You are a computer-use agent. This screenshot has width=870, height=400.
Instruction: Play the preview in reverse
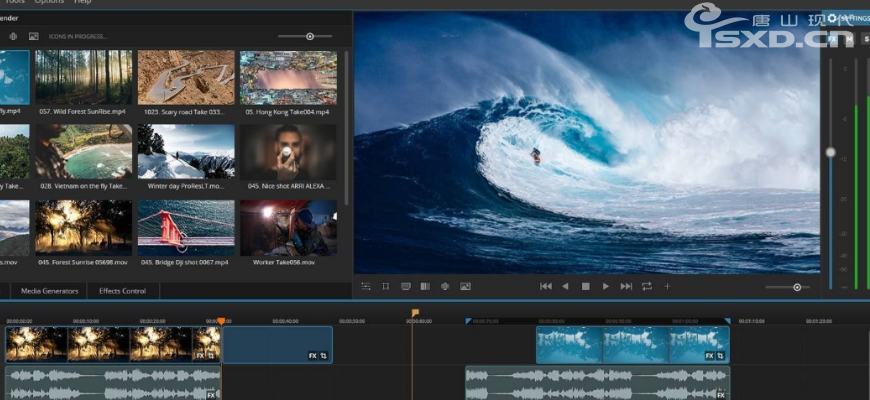point(565,286)
